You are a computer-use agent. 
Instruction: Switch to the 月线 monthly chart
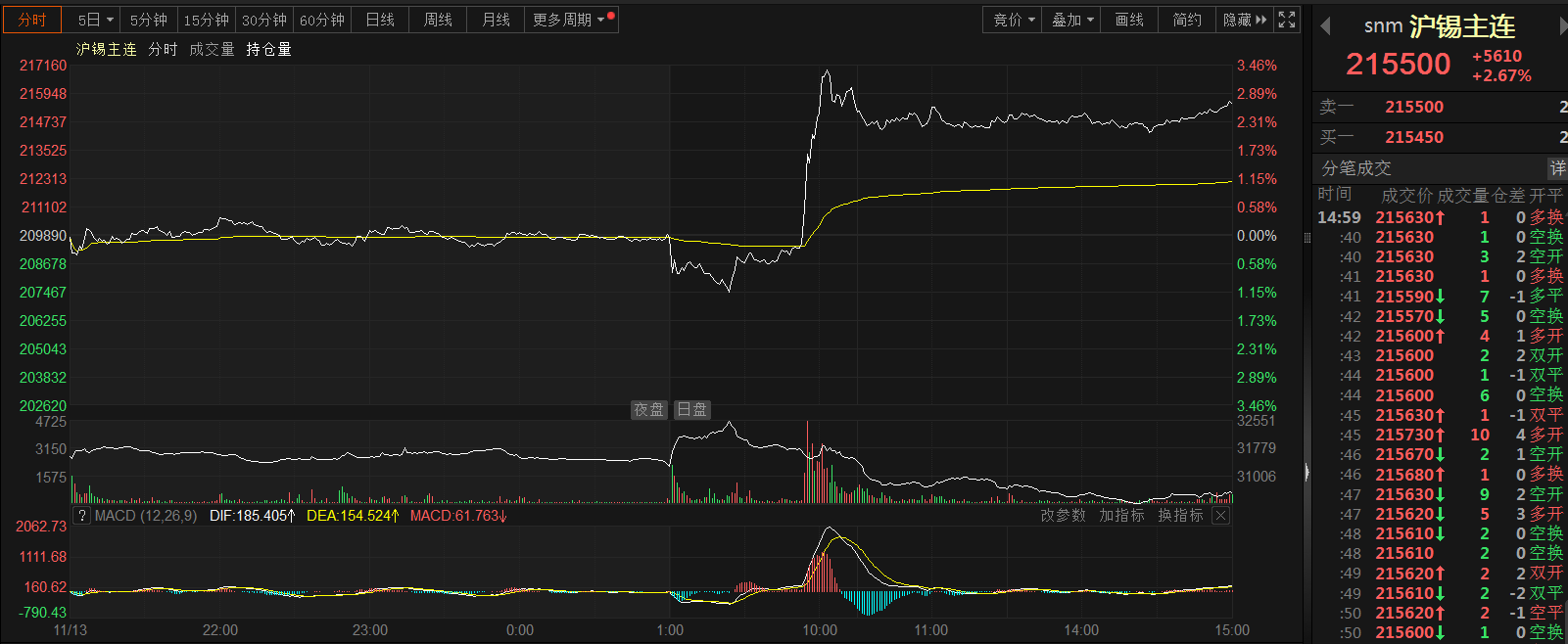click(496, 20)
